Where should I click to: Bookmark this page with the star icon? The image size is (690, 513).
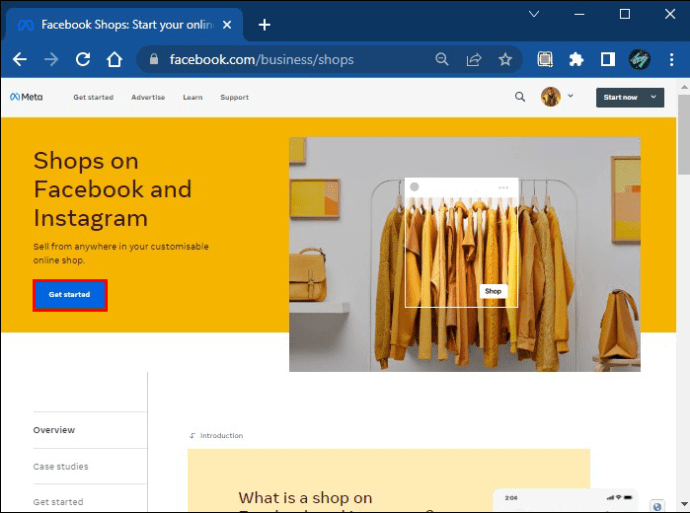click(x=505, y=59)
